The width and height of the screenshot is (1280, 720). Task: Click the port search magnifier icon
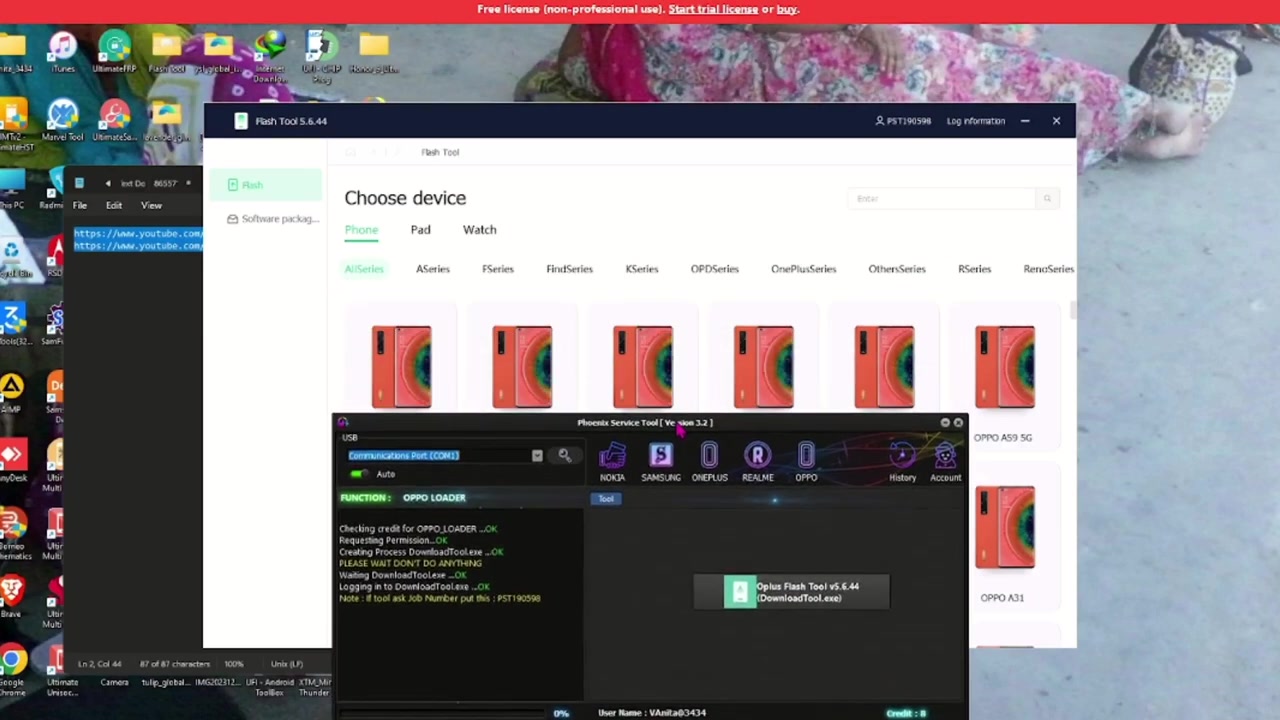(564, 456)
